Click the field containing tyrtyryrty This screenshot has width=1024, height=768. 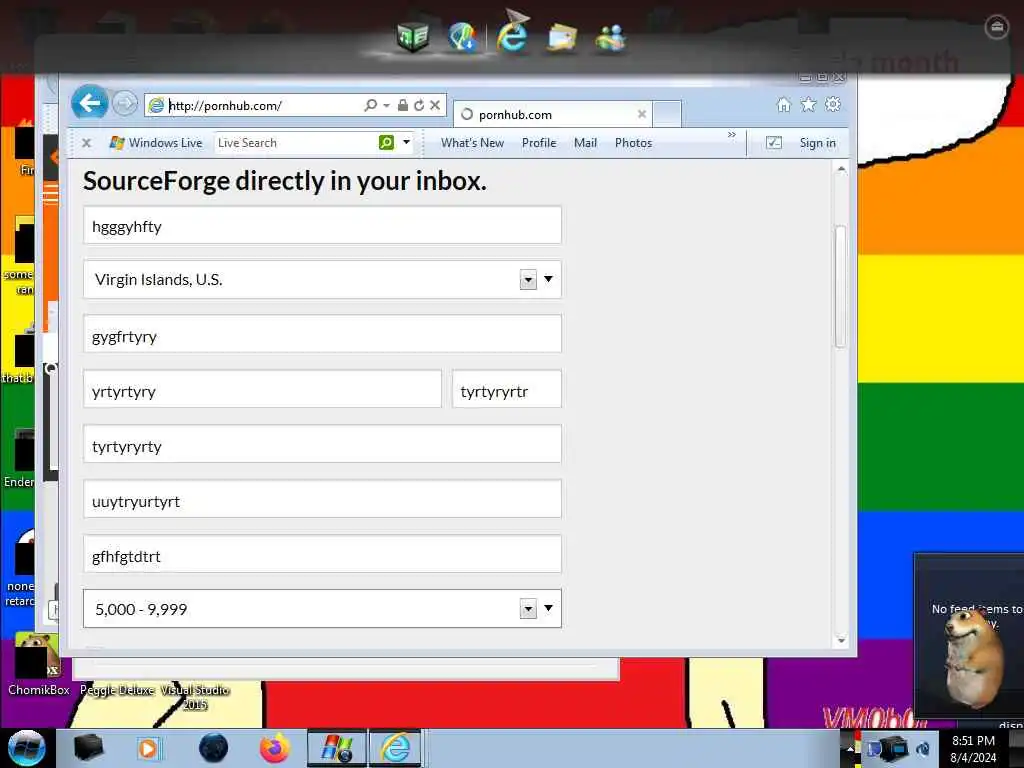coord(323,444)
